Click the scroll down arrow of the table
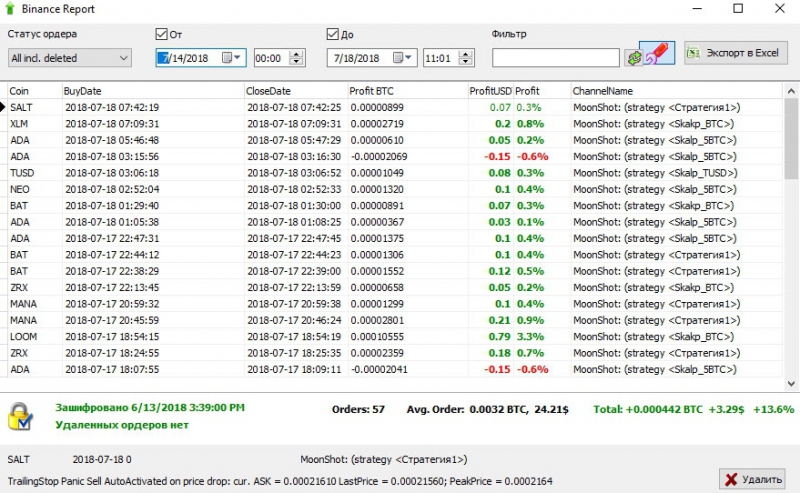The height and width of the screenshot is (493, 800). 791,383
